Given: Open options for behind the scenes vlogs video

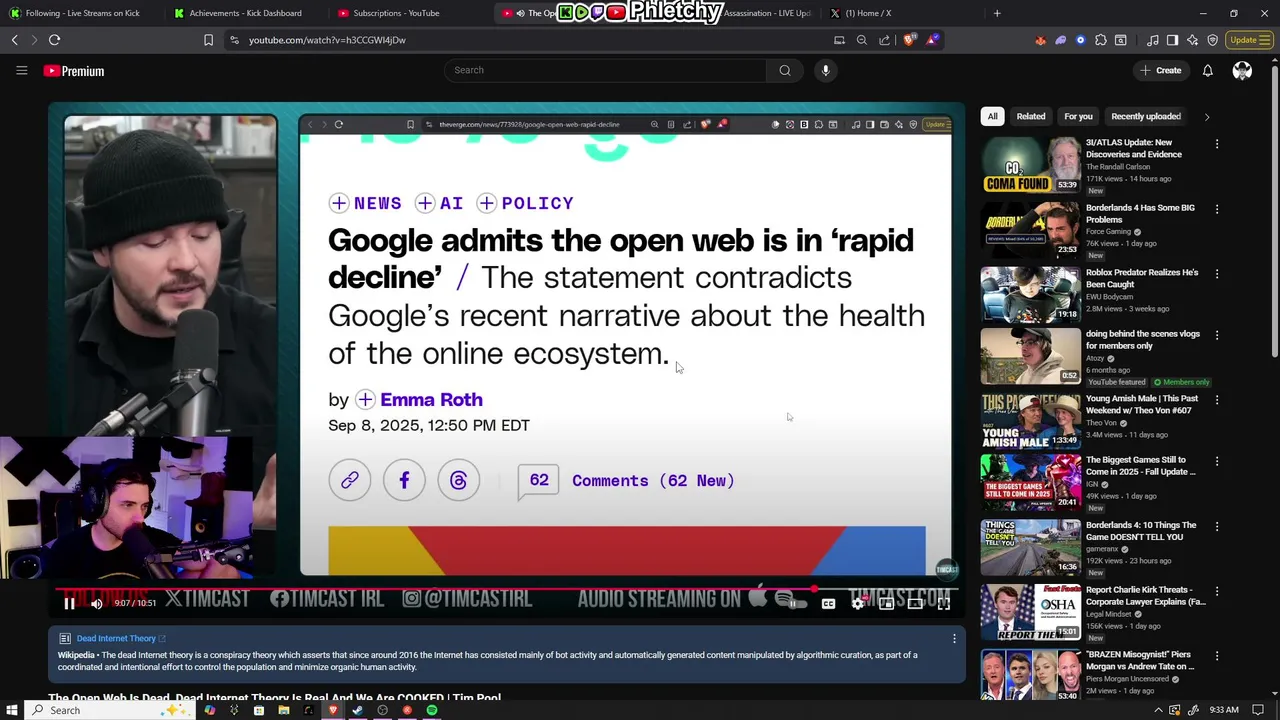Looking at the screenshot, I should [x=1217, y=335].
